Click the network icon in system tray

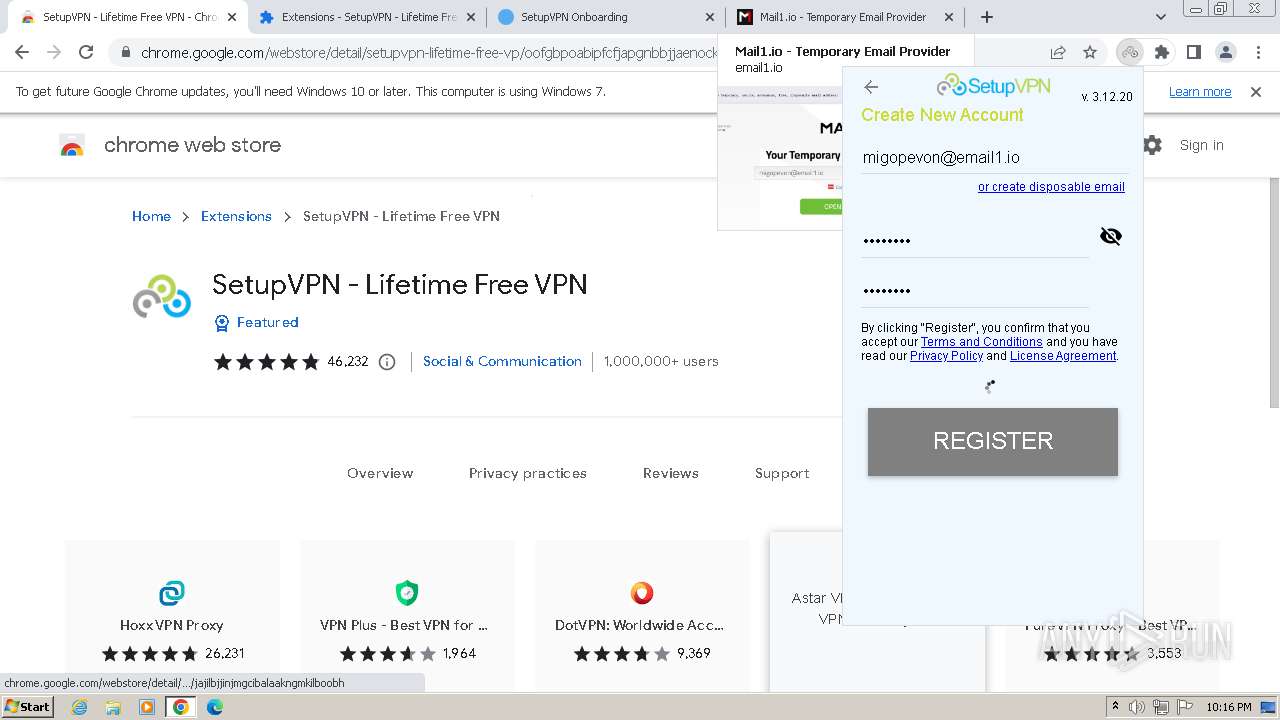point(1160,707)
